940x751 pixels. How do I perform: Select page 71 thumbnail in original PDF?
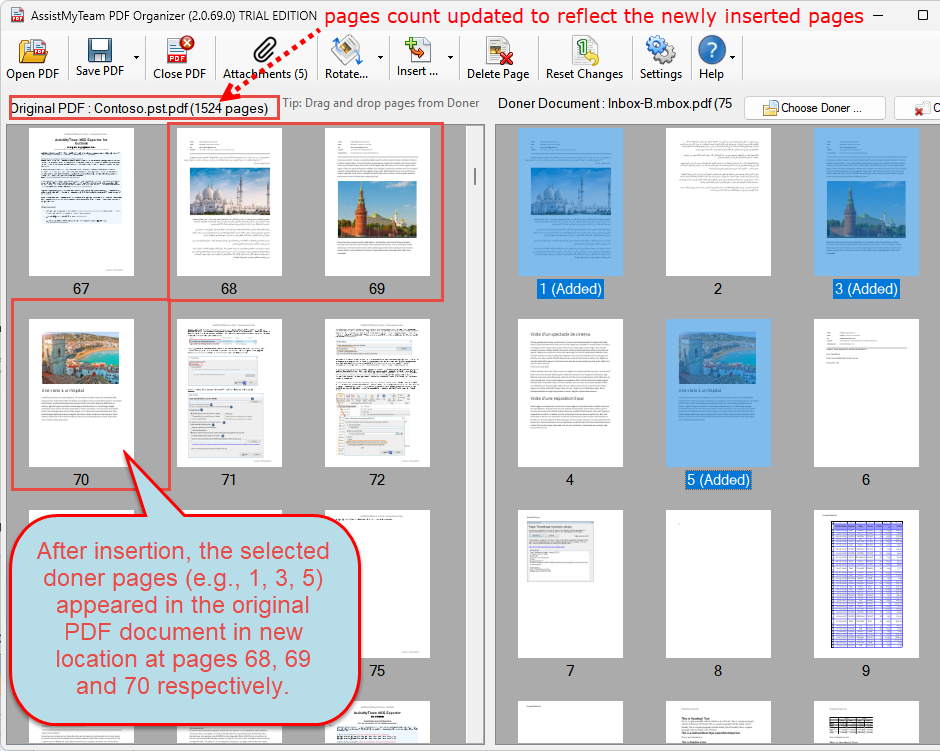coord(229,393)
